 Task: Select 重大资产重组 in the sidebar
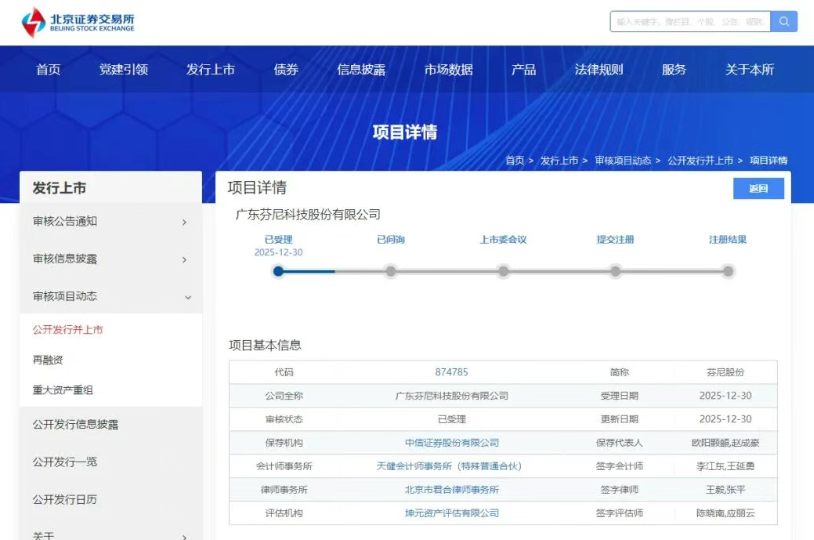point(63,390)
